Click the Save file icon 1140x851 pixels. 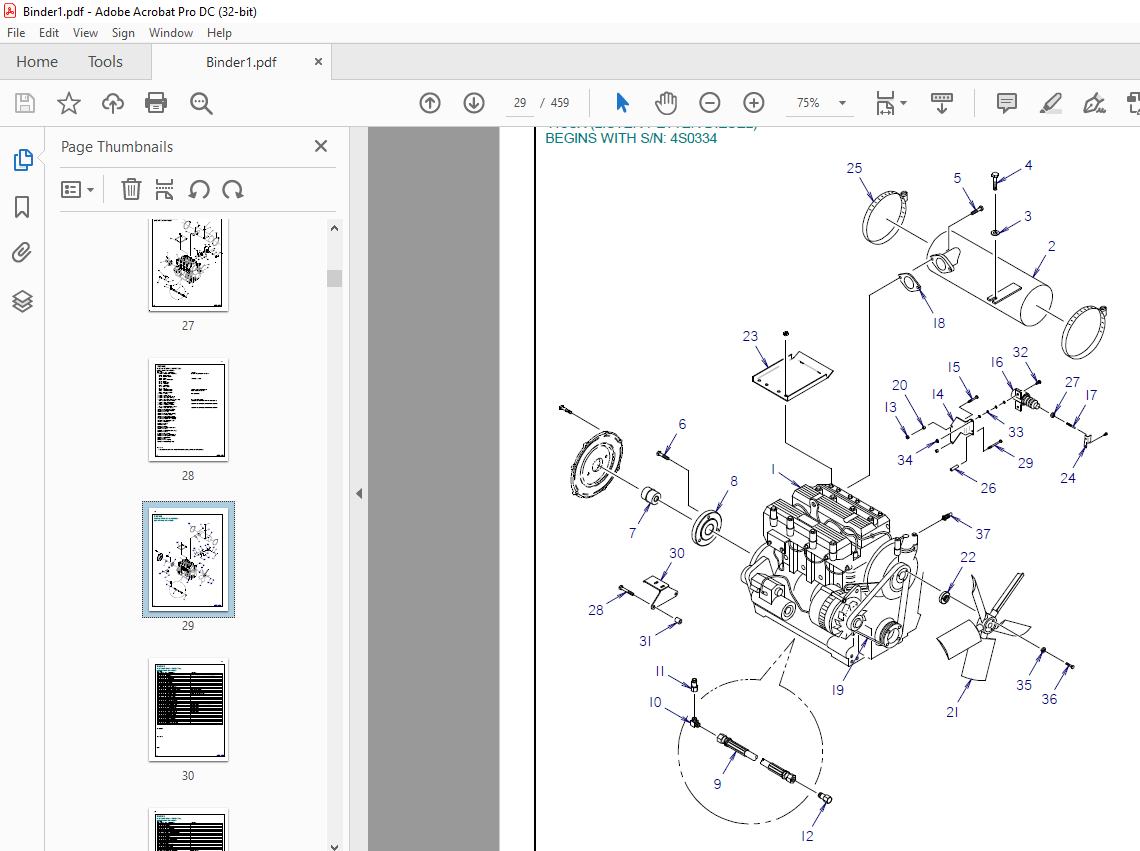(25, 103)
